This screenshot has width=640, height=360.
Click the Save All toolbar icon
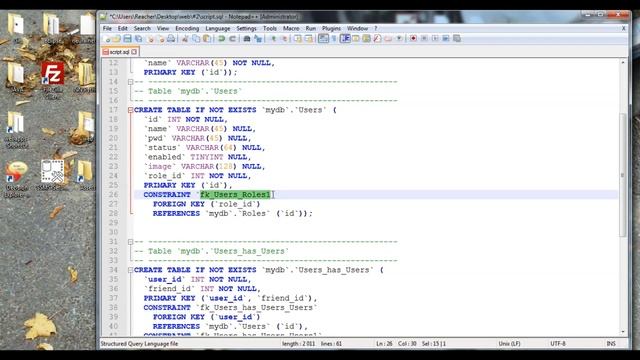[x=139, y=38]
